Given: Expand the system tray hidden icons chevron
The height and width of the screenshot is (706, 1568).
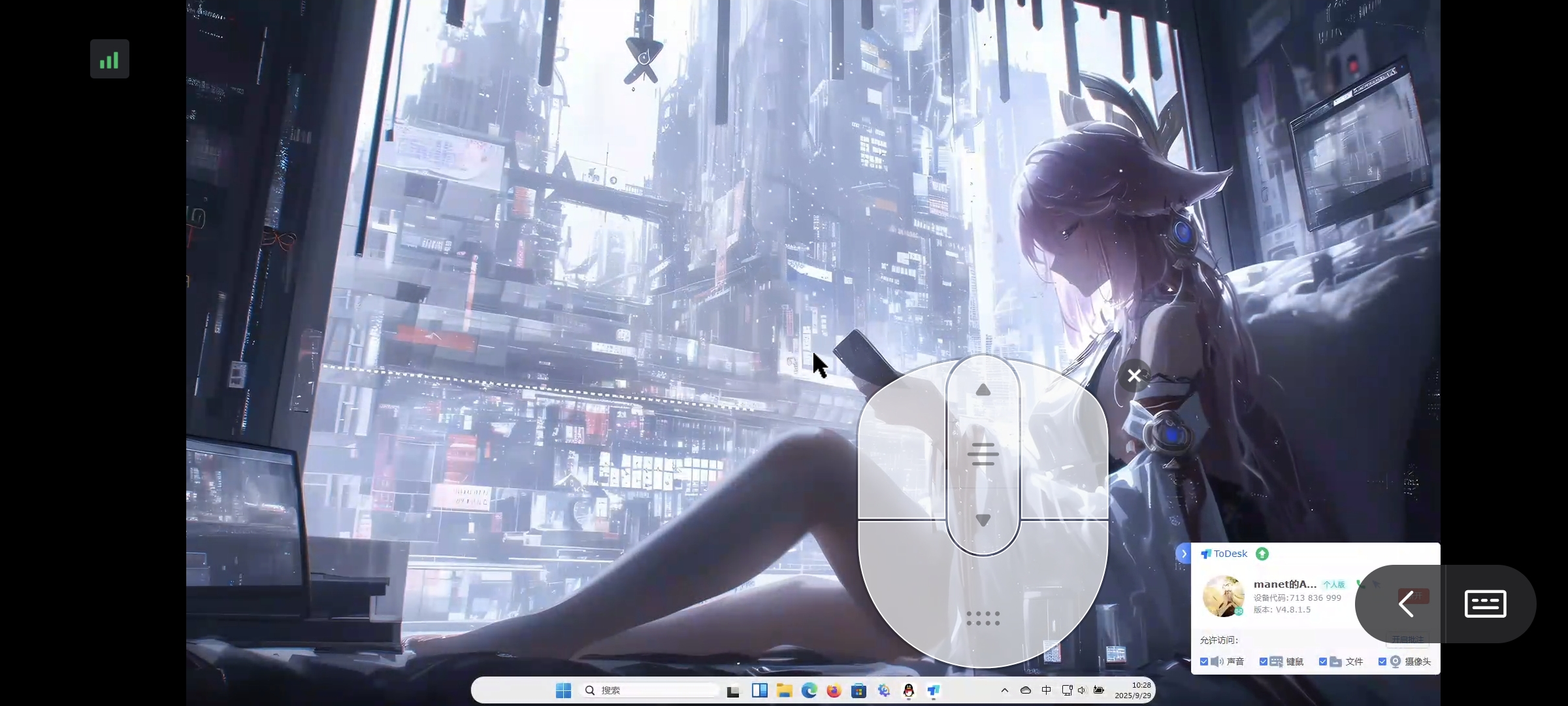Looking at the screenshot, I should click(x=1005, y=690).
